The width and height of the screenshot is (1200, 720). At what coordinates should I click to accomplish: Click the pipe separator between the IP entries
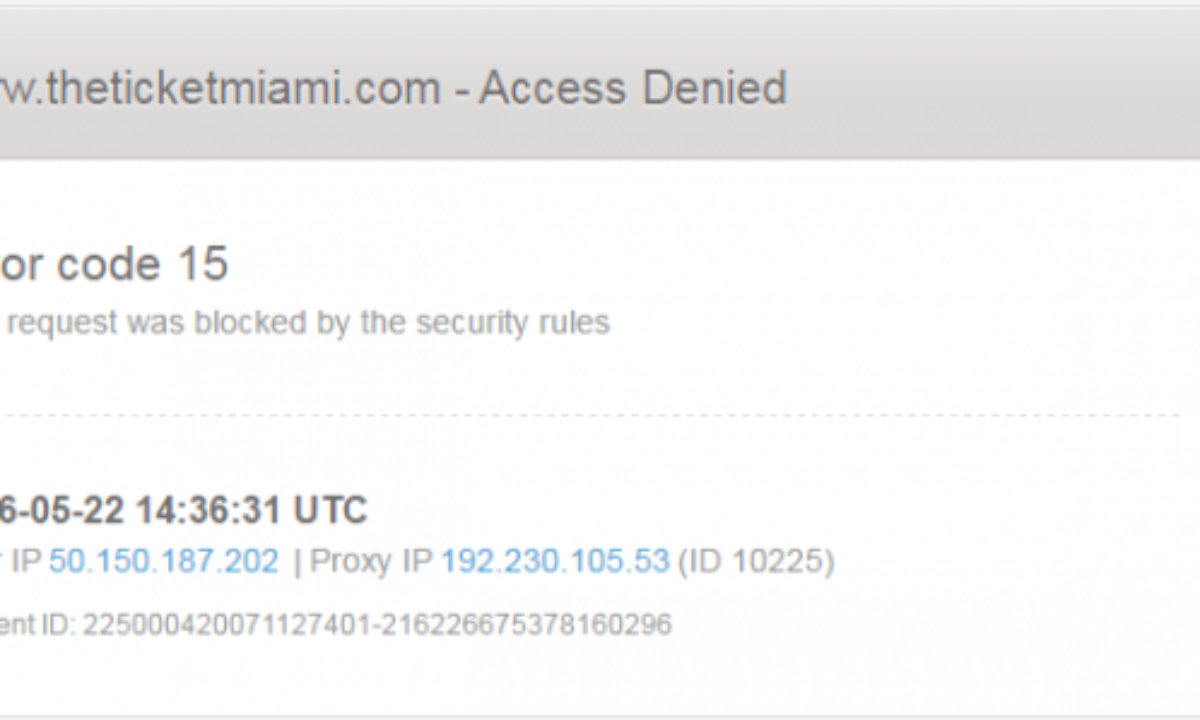point(296,561)
